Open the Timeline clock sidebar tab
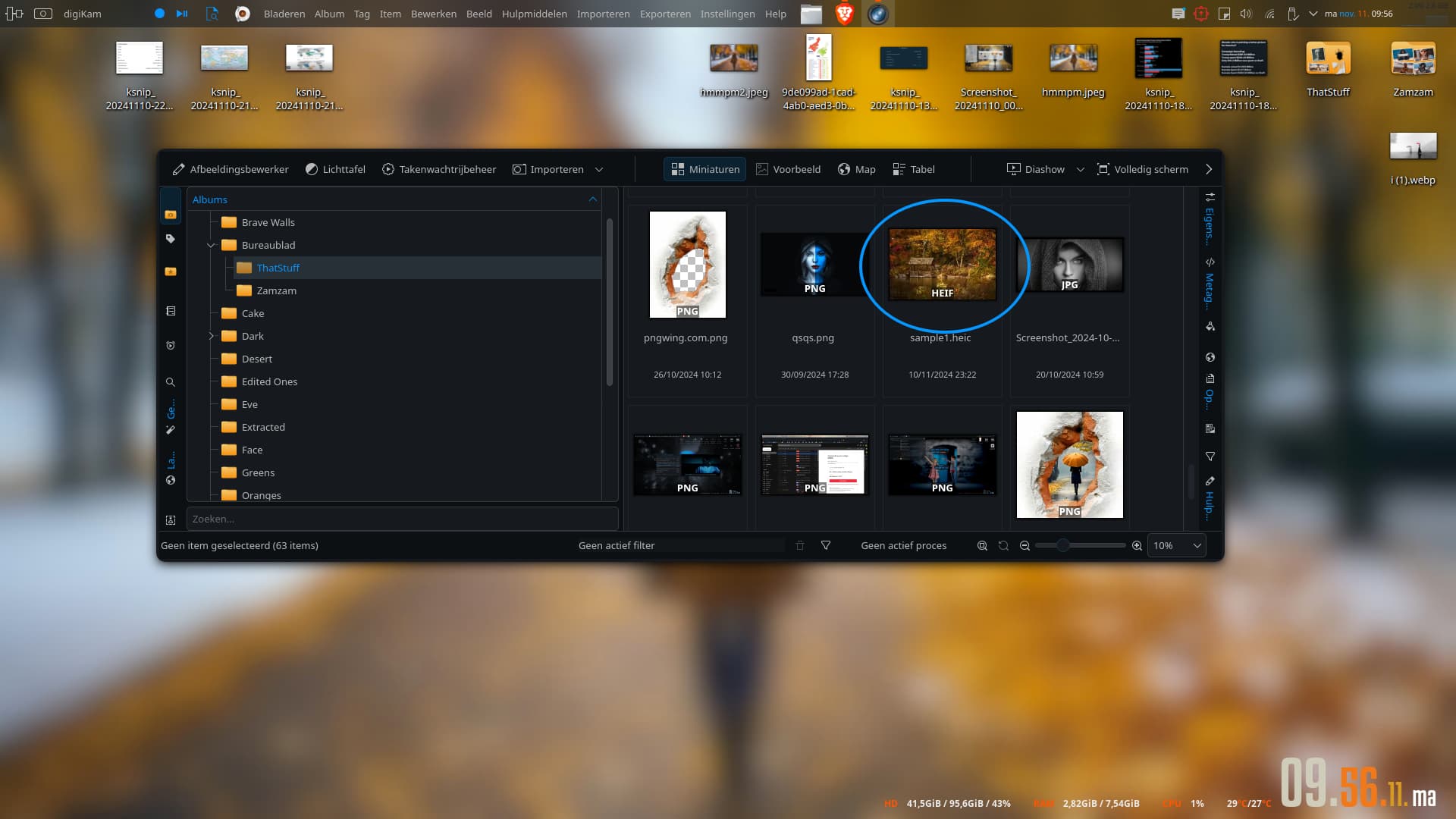 [x=171, y=346]
